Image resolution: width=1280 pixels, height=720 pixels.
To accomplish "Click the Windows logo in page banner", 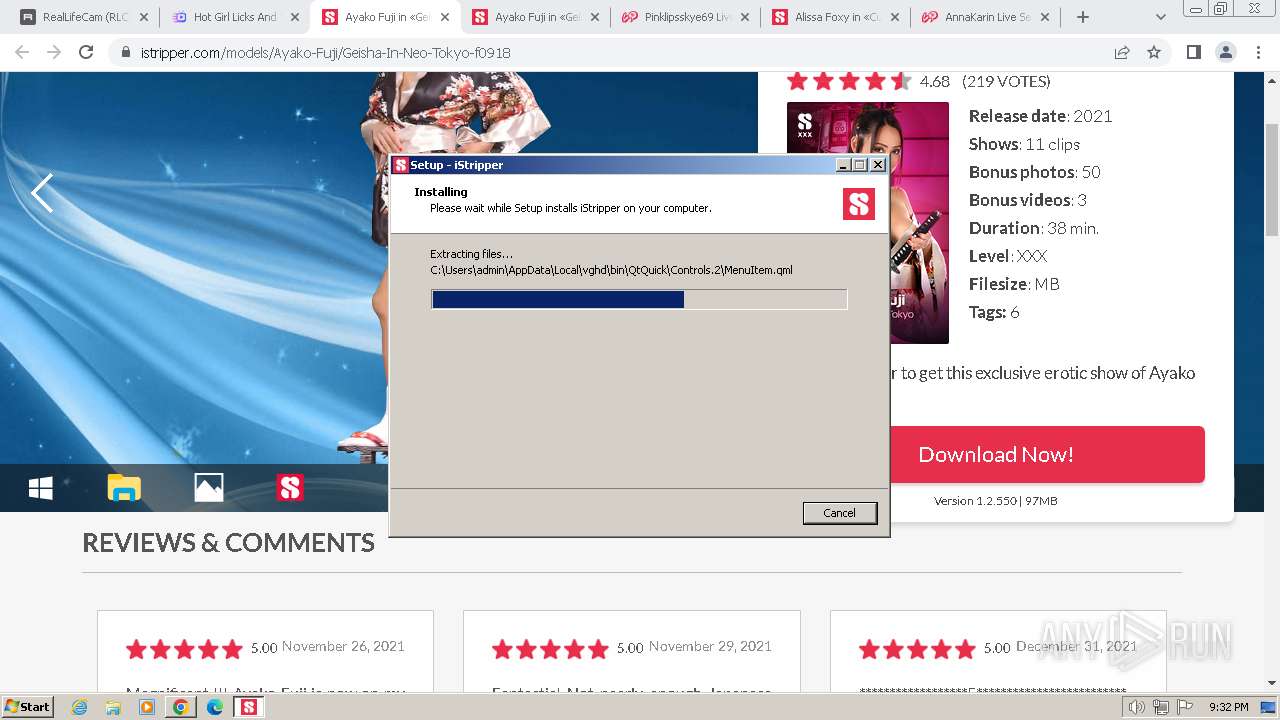I will pyautogui.click(x=41, y=488).
